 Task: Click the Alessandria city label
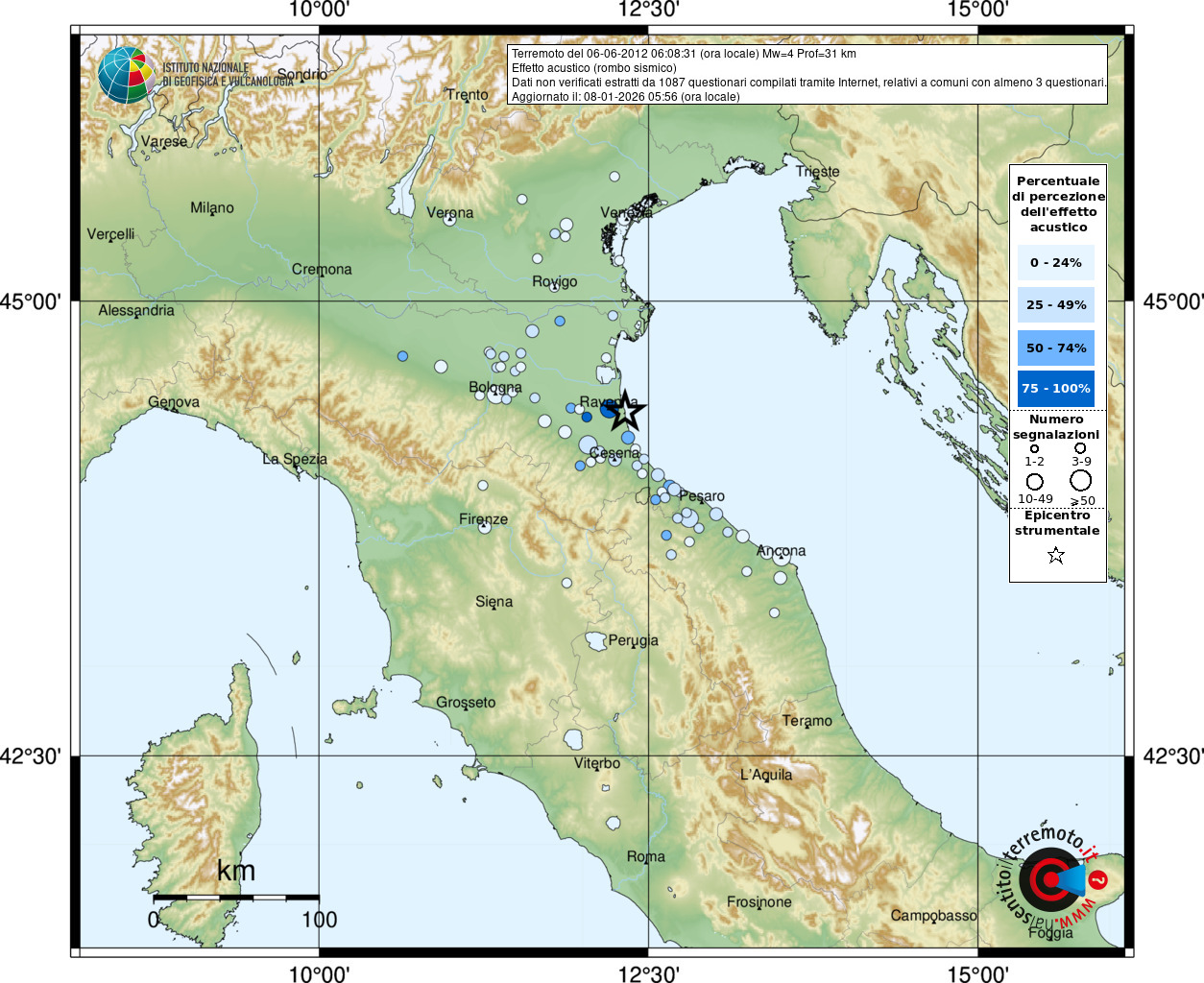click(136, 310)
